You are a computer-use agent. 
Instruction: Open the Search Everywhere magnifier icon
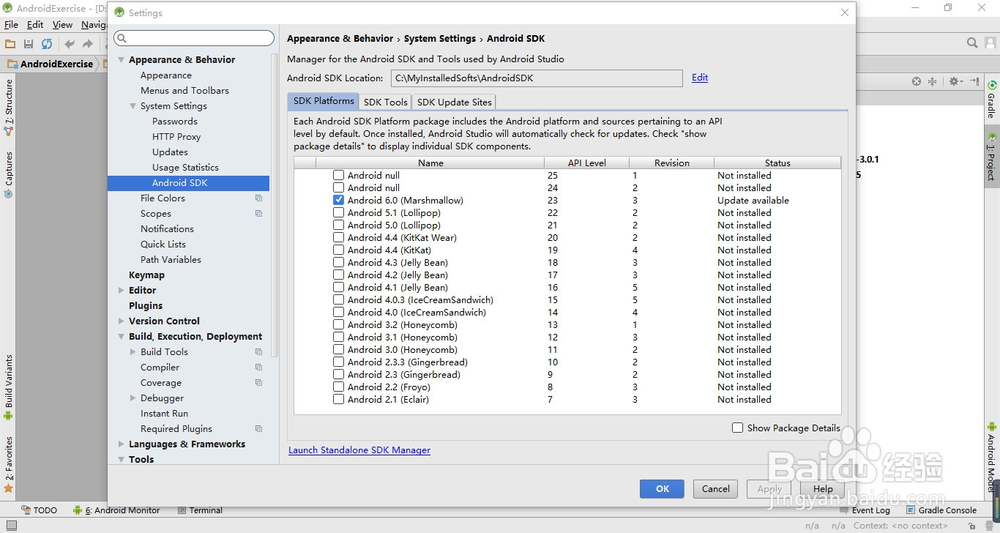coord(972,43)
